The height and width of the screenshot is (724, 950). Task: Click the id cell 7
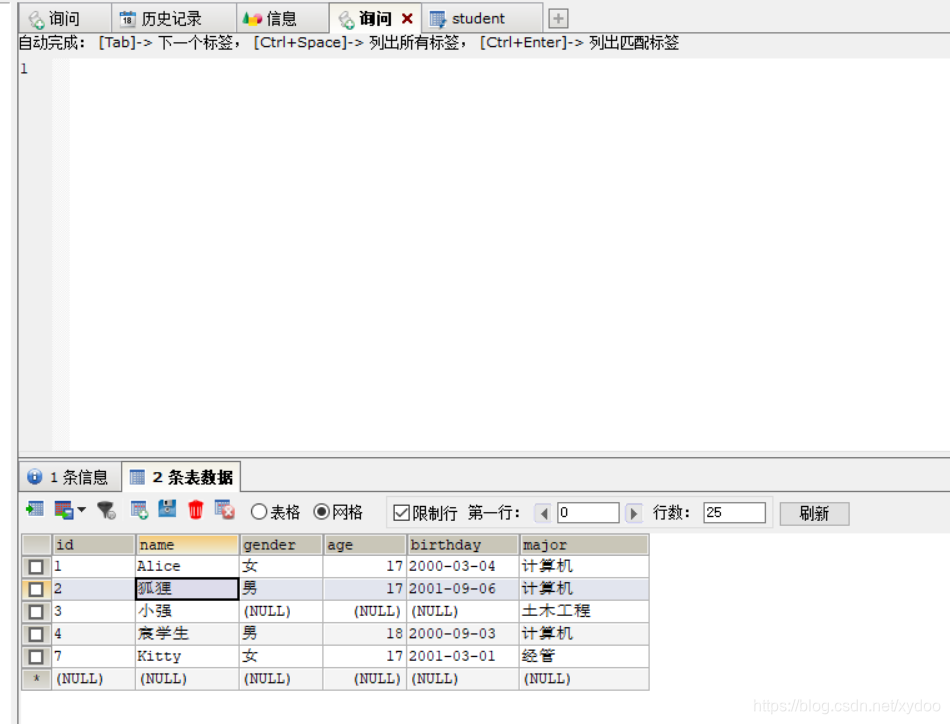click(x=93, y=656)
